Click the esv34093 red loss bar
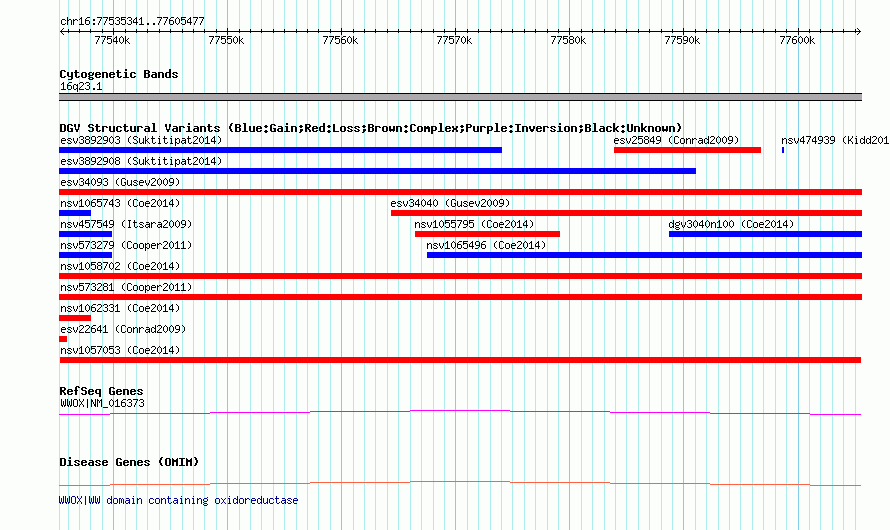This screenshot has width=890, height=530. pos(460,192)
